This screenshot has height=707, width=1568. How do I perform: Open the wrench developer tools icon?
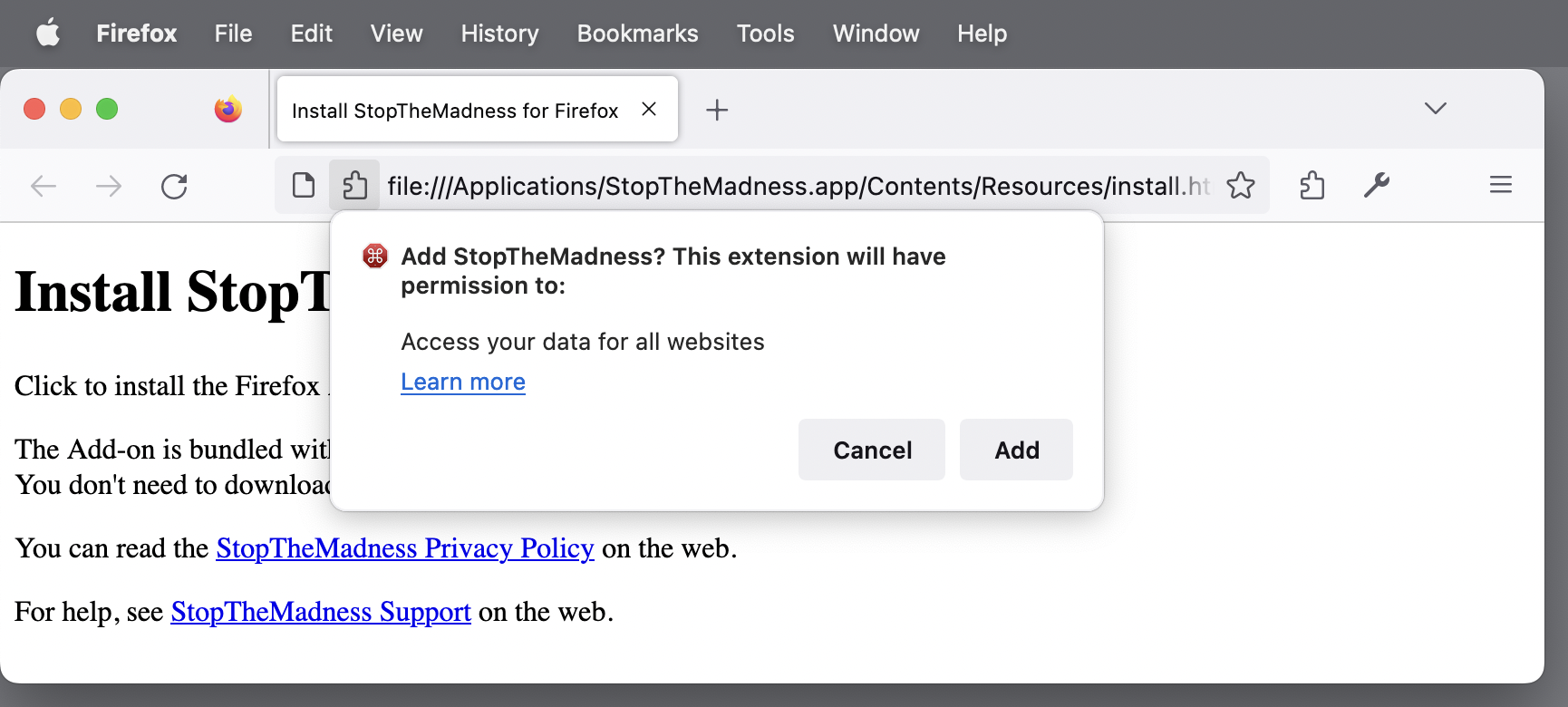point(1377,186)
